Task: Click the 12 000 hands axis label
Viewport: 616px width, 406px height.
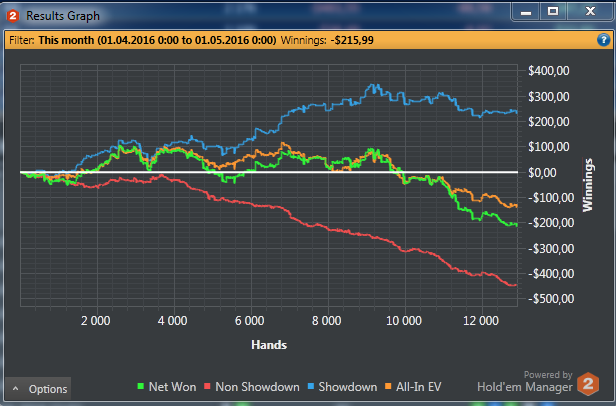Action: tap(481, 321)
